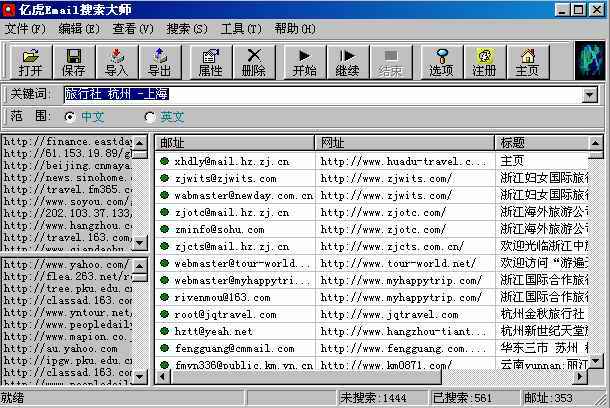Click green dot beside wabmaster@newday.com.cn

[165, 194]
